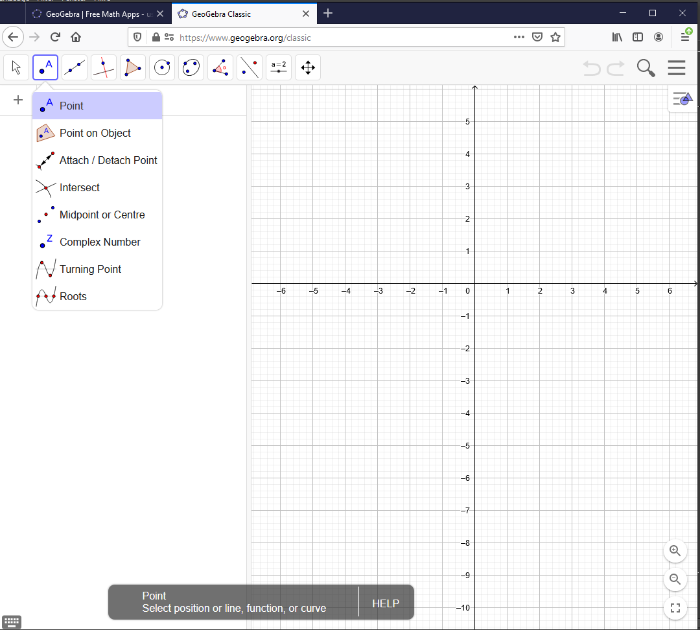700x630 pixels.
Task: Switch to GeoGebra Classic tab
Action: 239,14
